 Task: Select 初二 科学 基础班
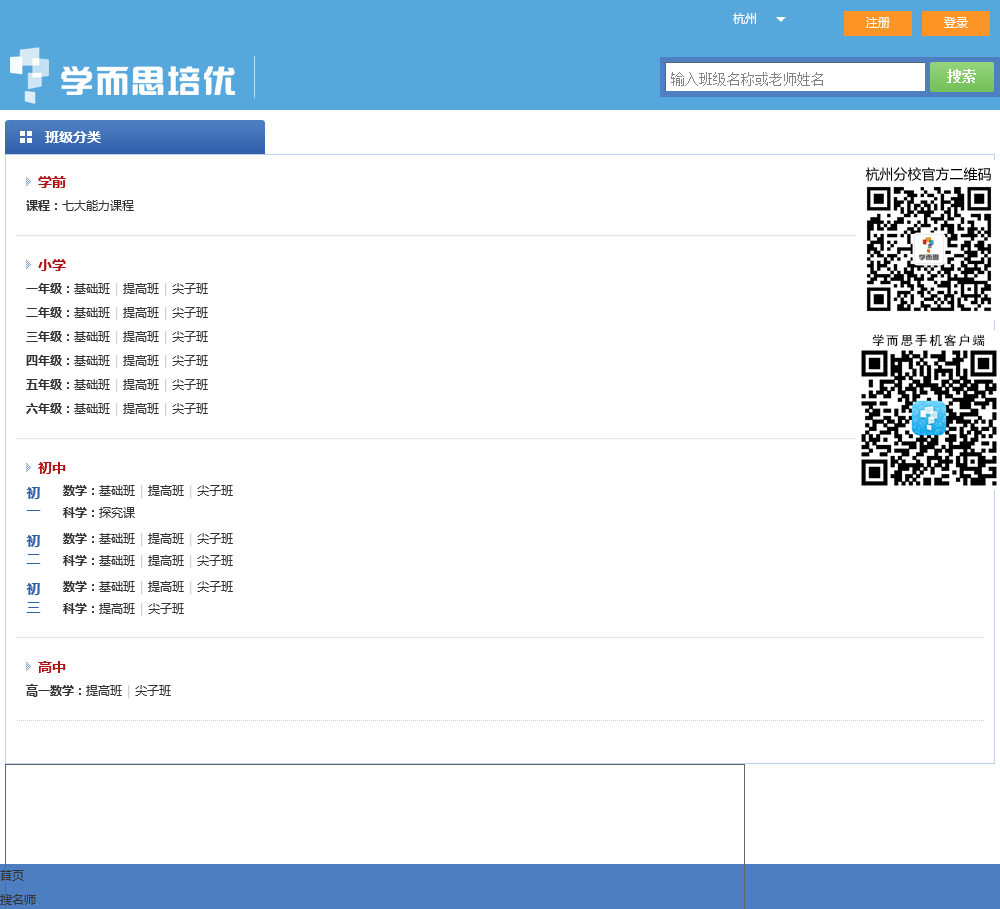pyautogui.click(x=117, y=561)
